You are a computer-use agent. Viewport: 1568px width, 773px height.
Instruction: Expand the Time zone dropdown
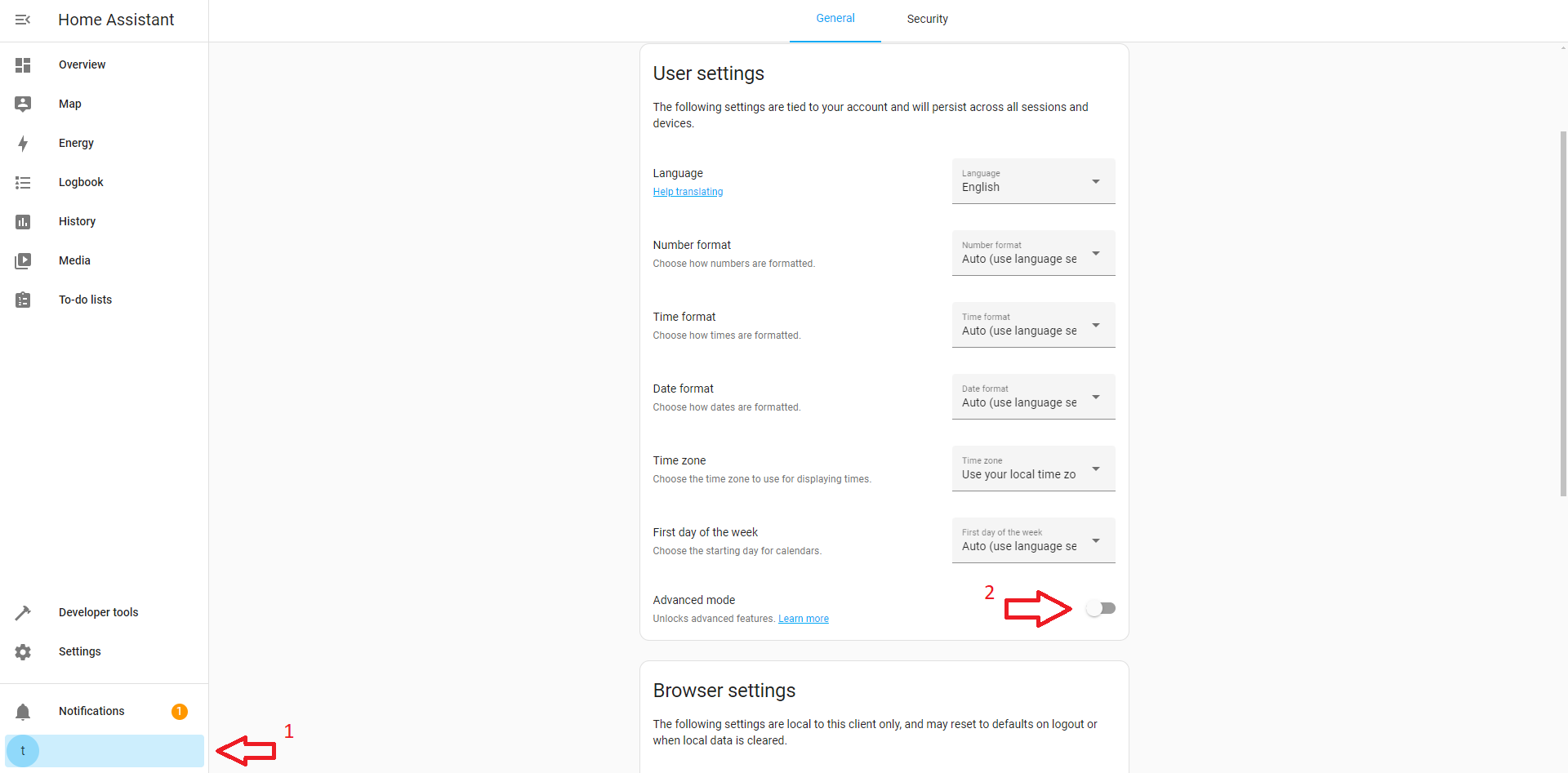pos(1033,469)
